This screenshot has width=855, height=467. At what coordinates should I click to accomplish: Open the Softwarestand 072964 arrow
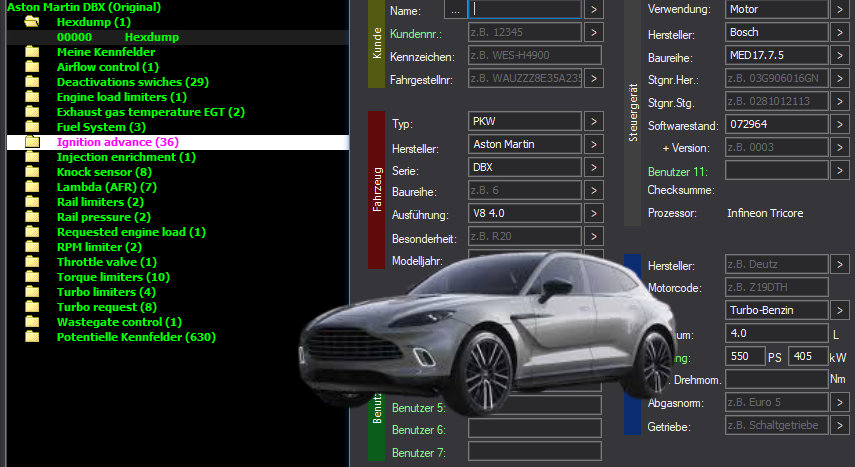tap(840, 124)
